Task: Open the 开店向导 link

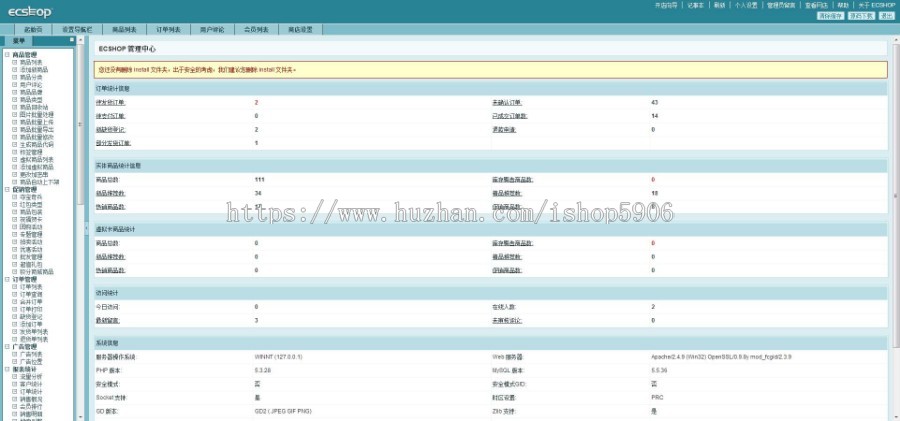Action: [x=666, y=5]
